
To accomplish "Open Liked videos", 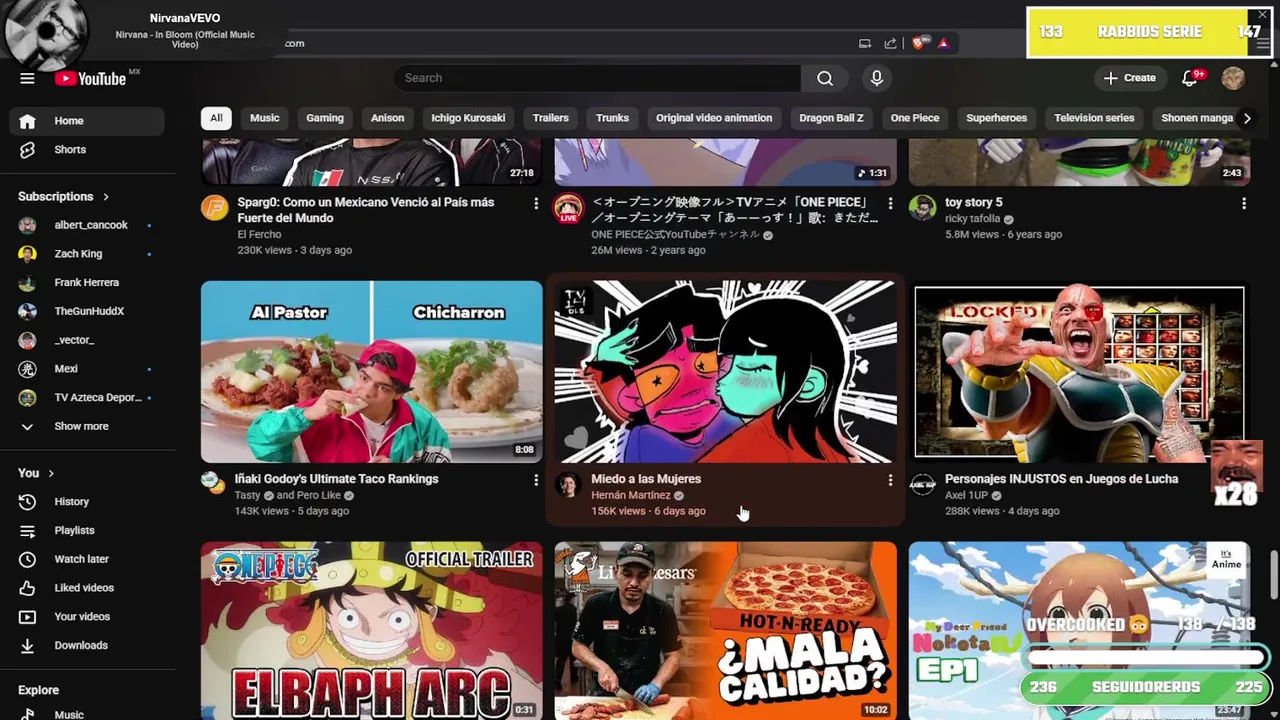I will 86,588.
